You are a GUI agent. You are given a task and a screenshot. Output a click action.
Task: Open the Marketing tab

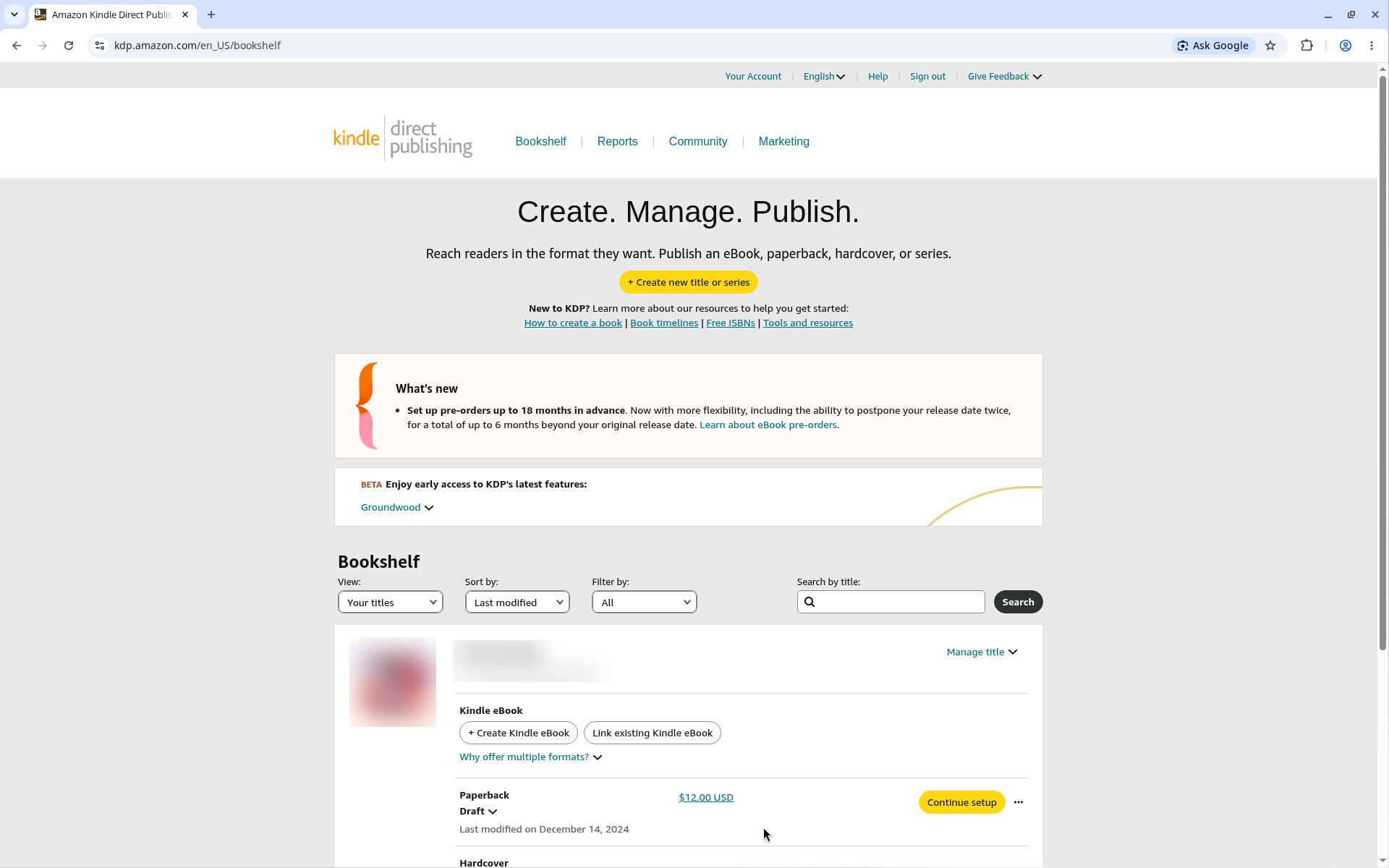click(783, 142)
